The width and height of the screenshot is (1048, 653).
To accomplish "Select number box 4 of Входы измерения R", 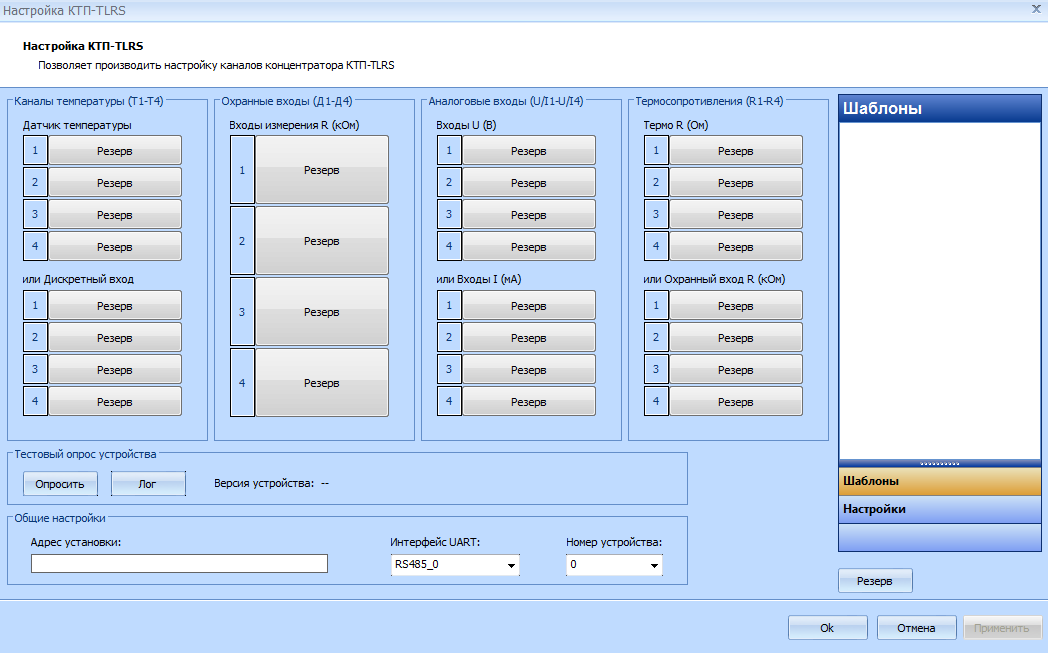I will [x=242, y=382].
